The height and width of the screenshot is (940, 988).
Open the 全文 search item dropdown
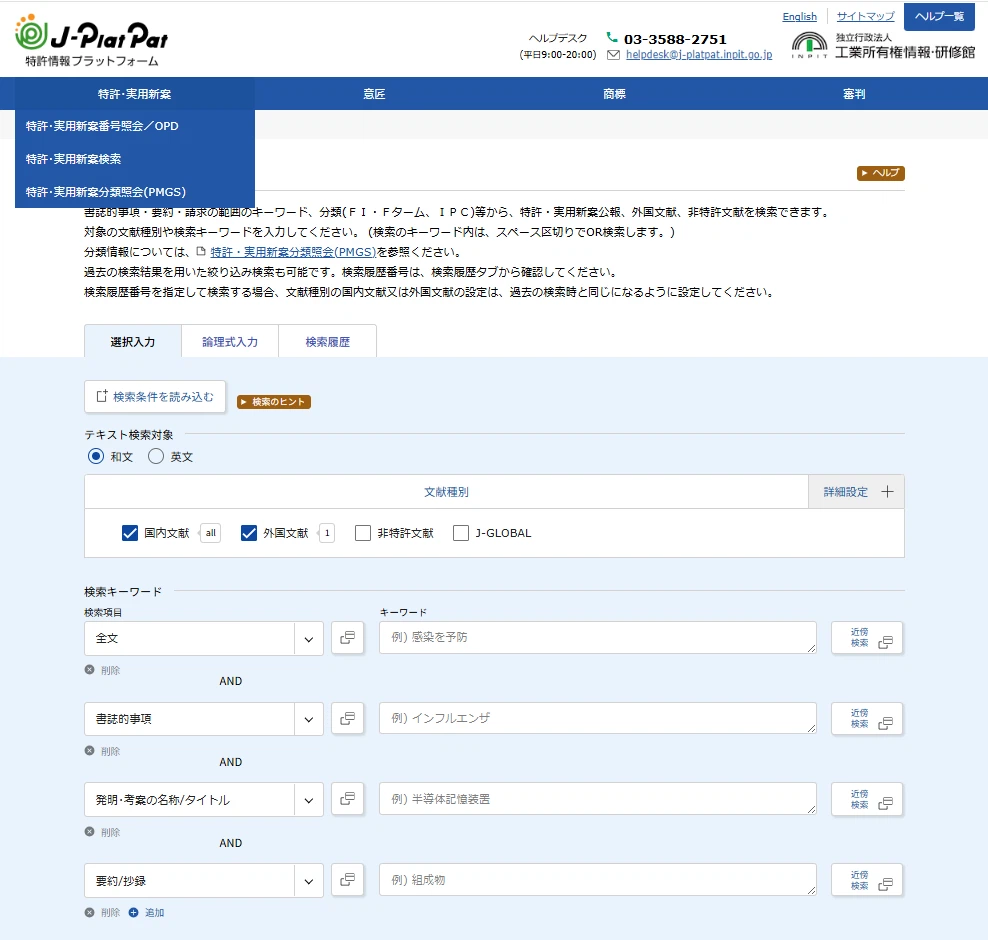click(309, 638)
